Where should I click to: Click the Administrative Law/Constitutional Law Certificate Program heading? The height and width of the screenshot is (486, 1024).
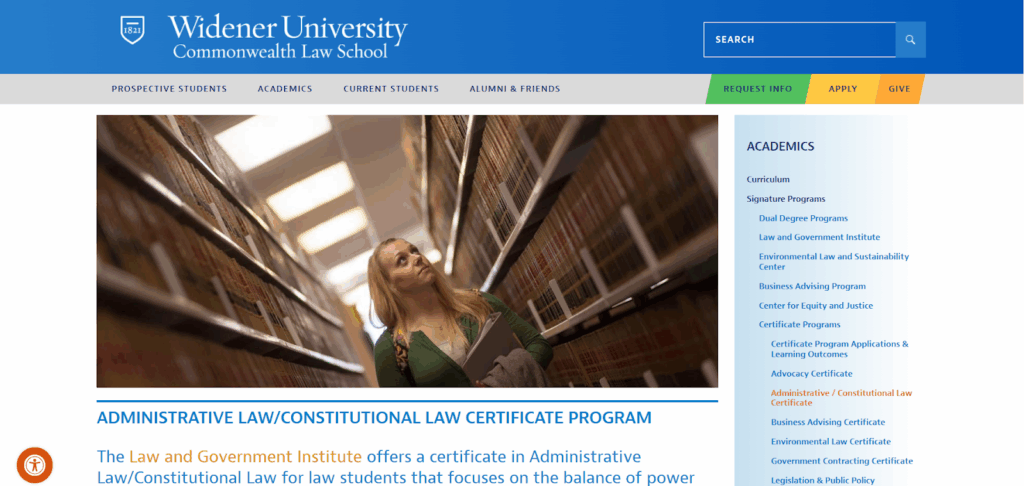coord(374,418)
